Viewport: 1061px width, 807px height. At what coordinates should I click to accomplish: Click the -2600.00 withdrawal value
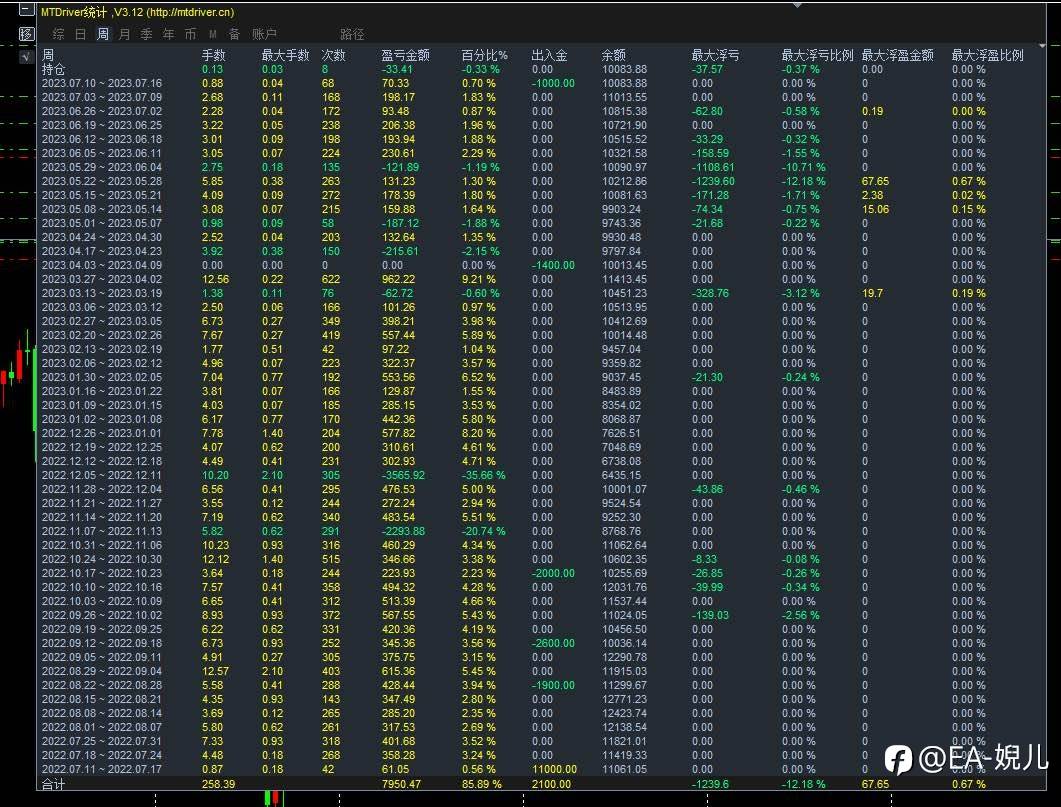(x=553, y=643)
